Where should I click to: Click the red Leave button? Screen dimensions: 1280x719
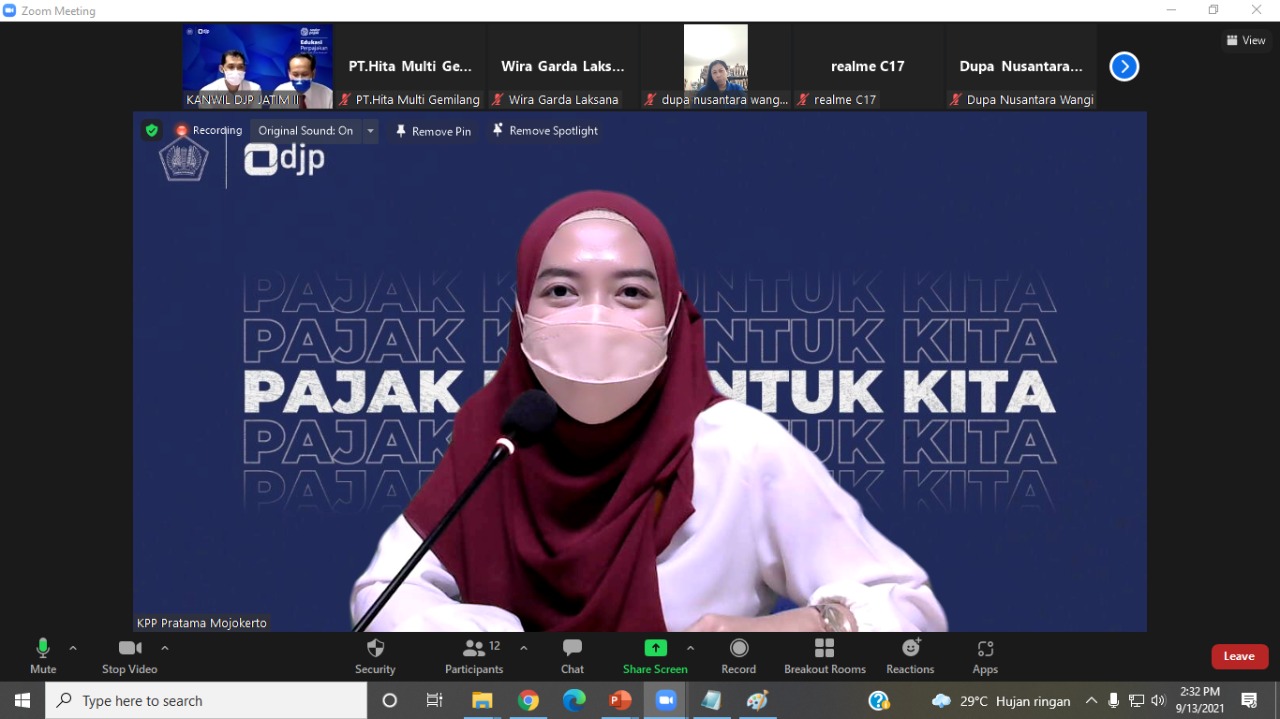point(1239,656)
